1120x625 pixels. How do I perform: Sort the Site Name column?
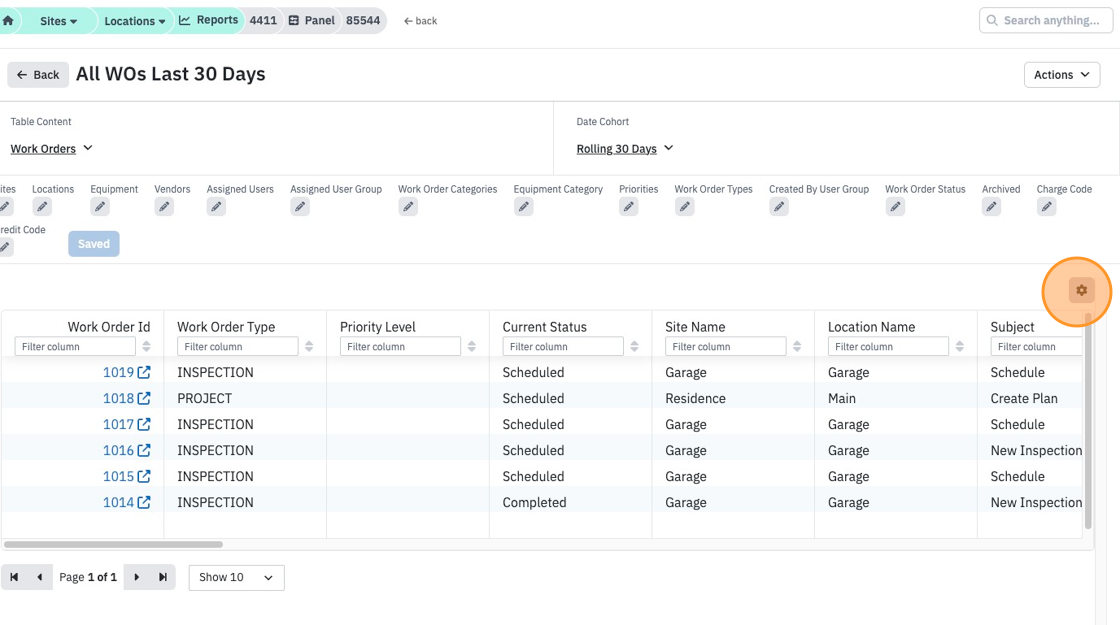point(797,346)
